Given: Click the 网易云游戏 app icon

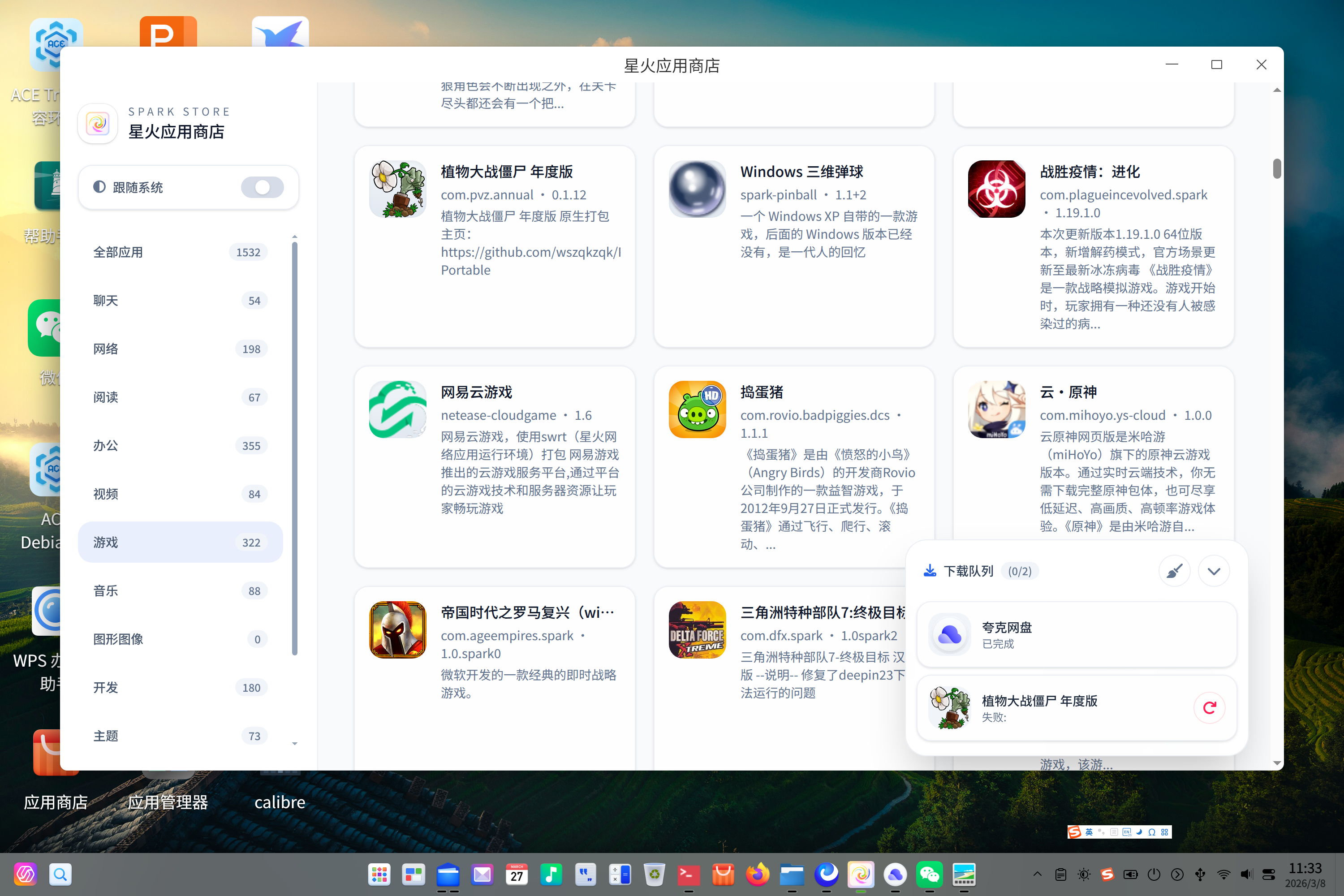Looking at the screenshot, I should [x=398, y=409].
